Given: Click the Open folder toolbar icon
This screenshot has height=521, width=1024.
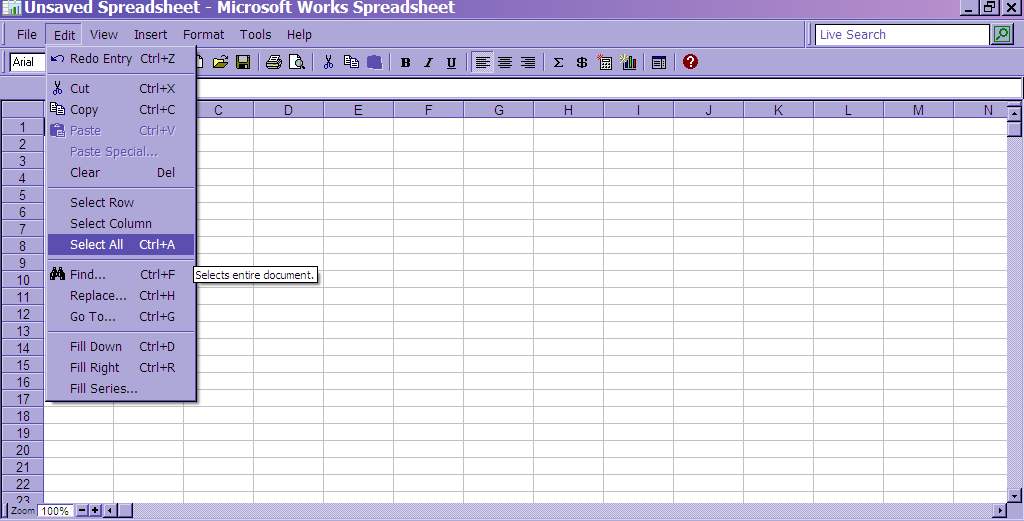Looking at the screenshot, I should [220, 62].
